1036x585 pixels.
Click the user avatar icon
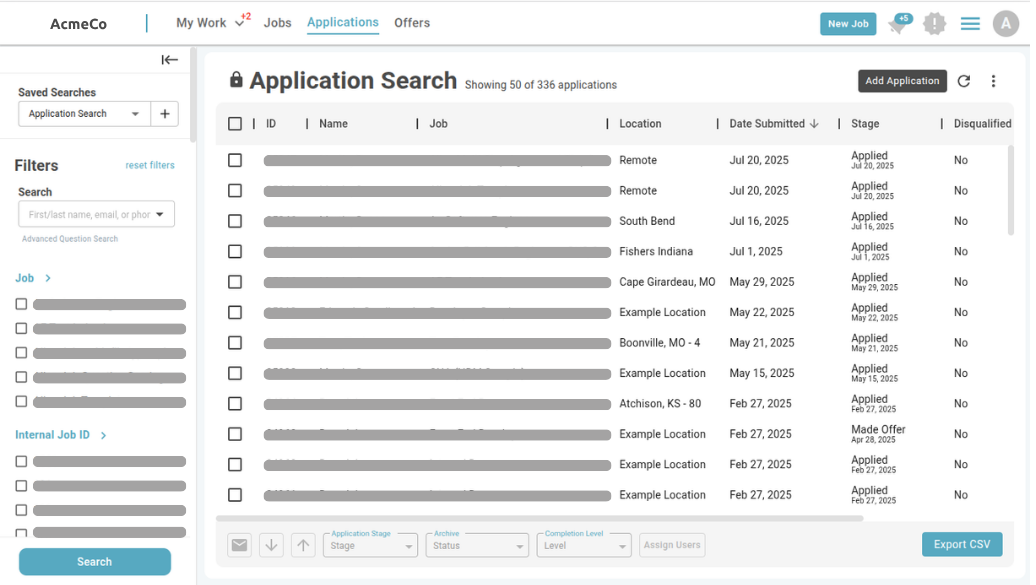click(1005, 24)
